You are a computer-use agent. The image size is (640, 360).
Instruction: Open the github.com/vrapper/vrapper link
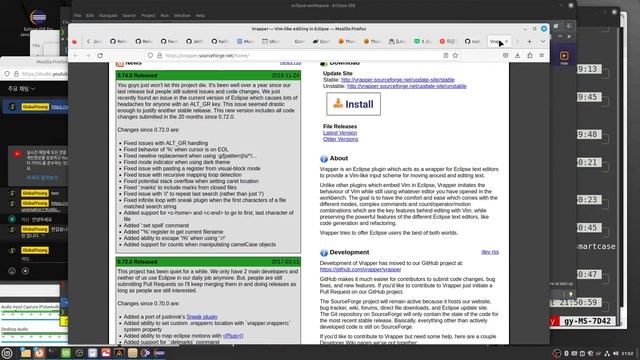360,269
